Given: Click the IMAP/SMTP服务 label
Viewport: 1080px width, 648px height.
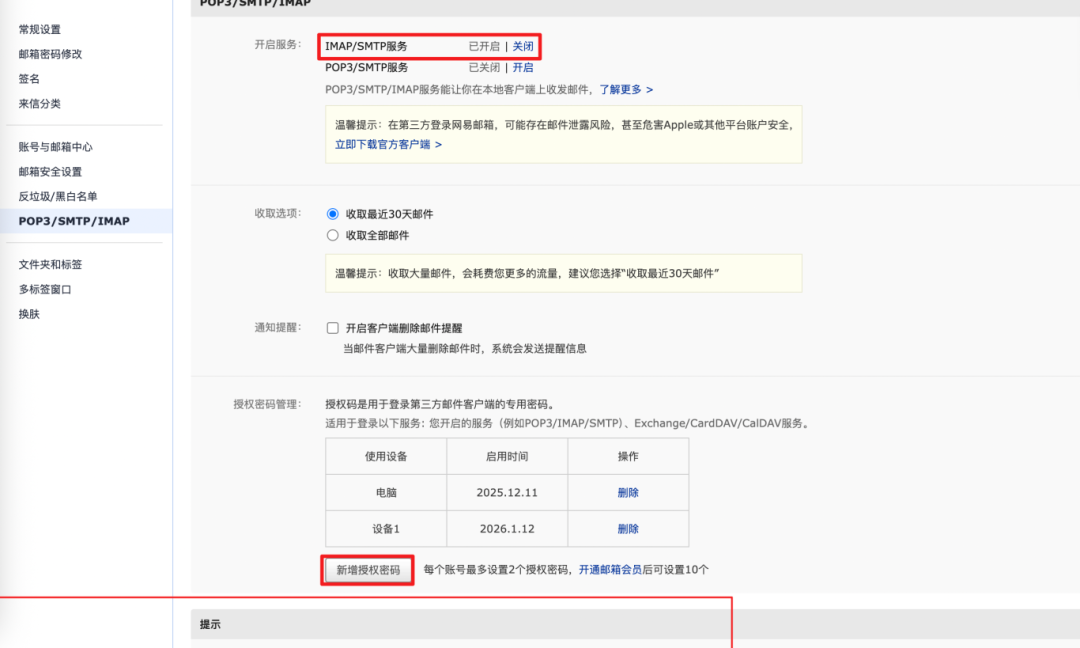Looking at the screenshot, I should click(366, 47).
